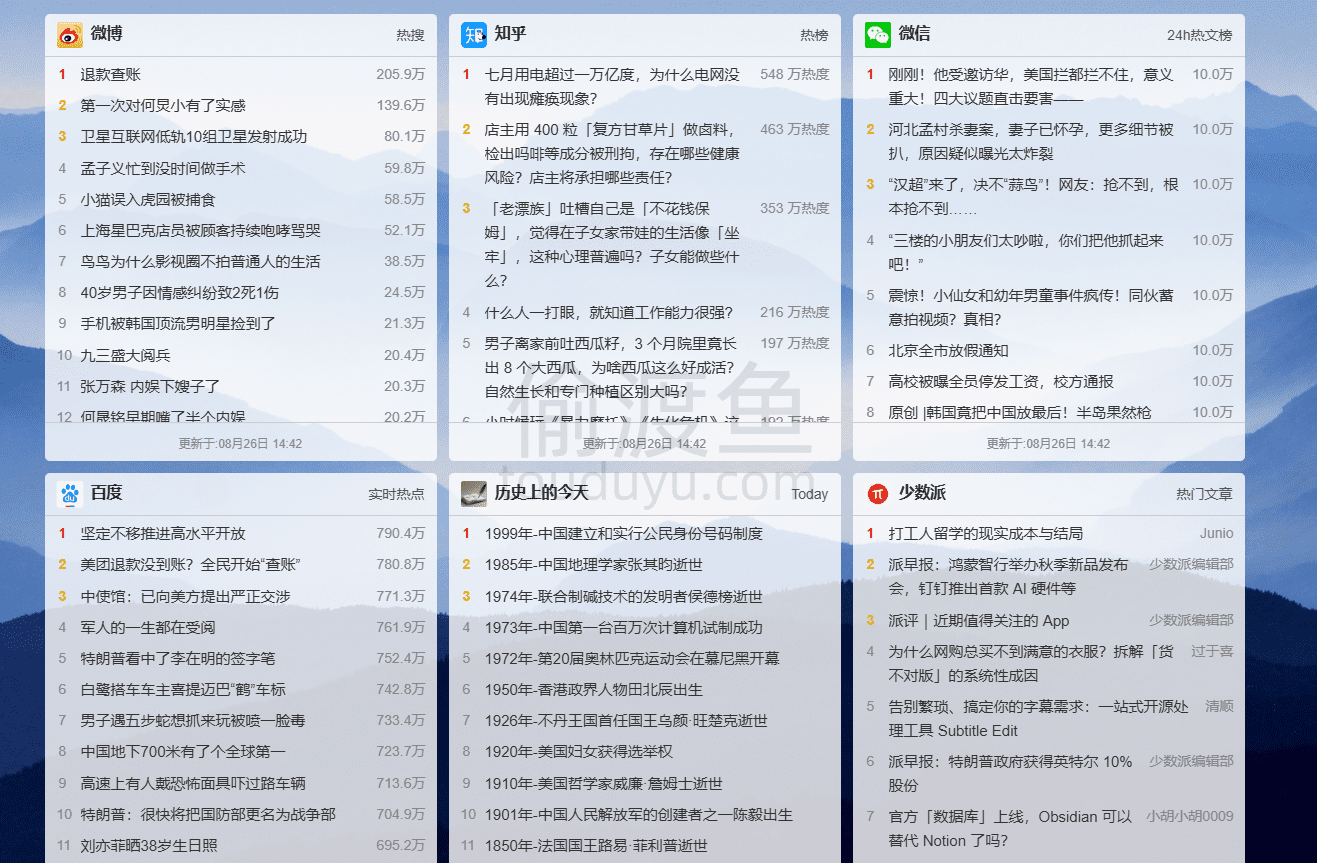The image size is (1317, 863).
Task: Select the 热门文章 label on 少数派 card
Action: click(1204, 494)
